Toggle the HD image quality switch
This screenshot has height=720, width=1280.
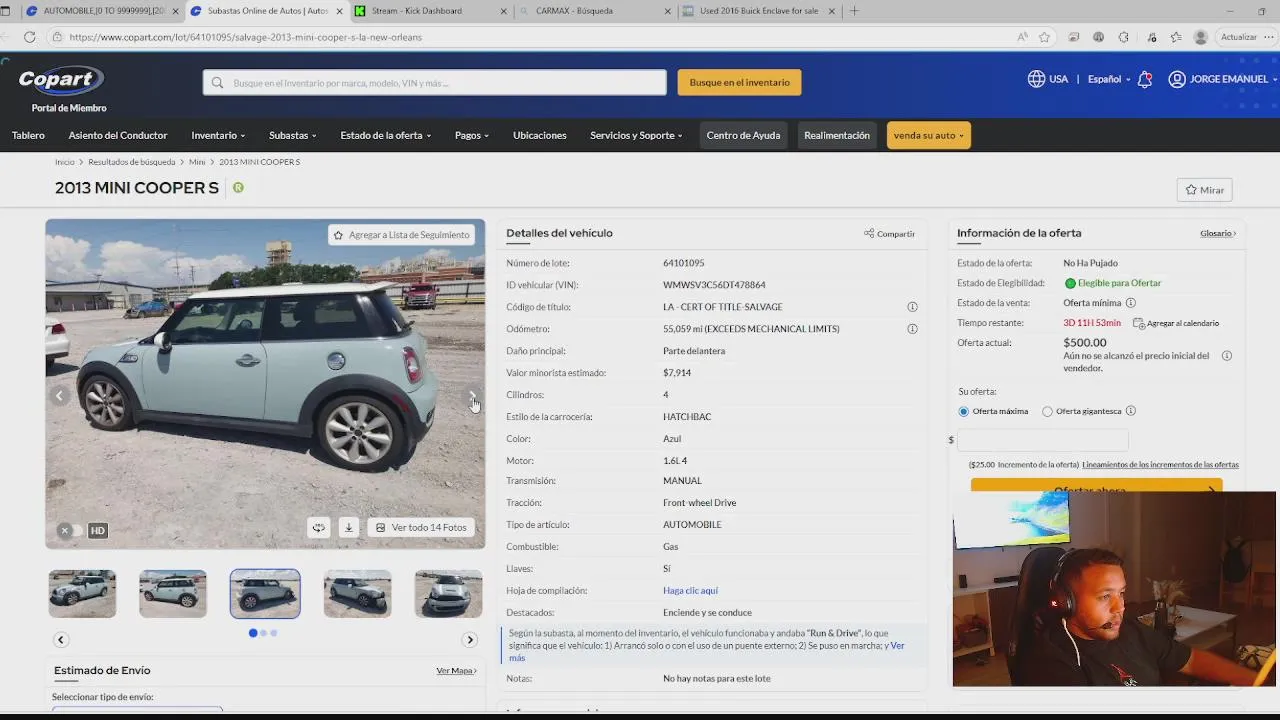click(70, 531)
